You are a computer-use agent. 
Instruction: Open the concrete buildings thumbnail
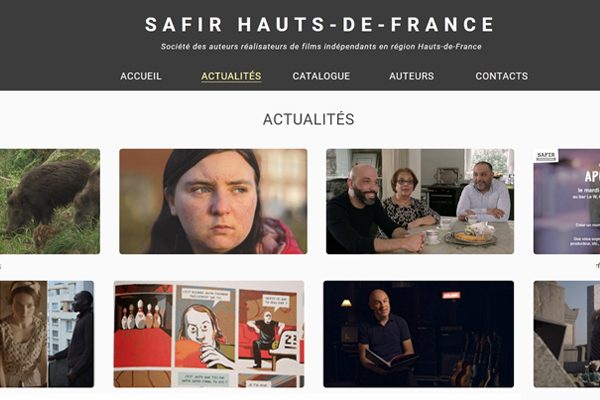click(x=567, y=334)
